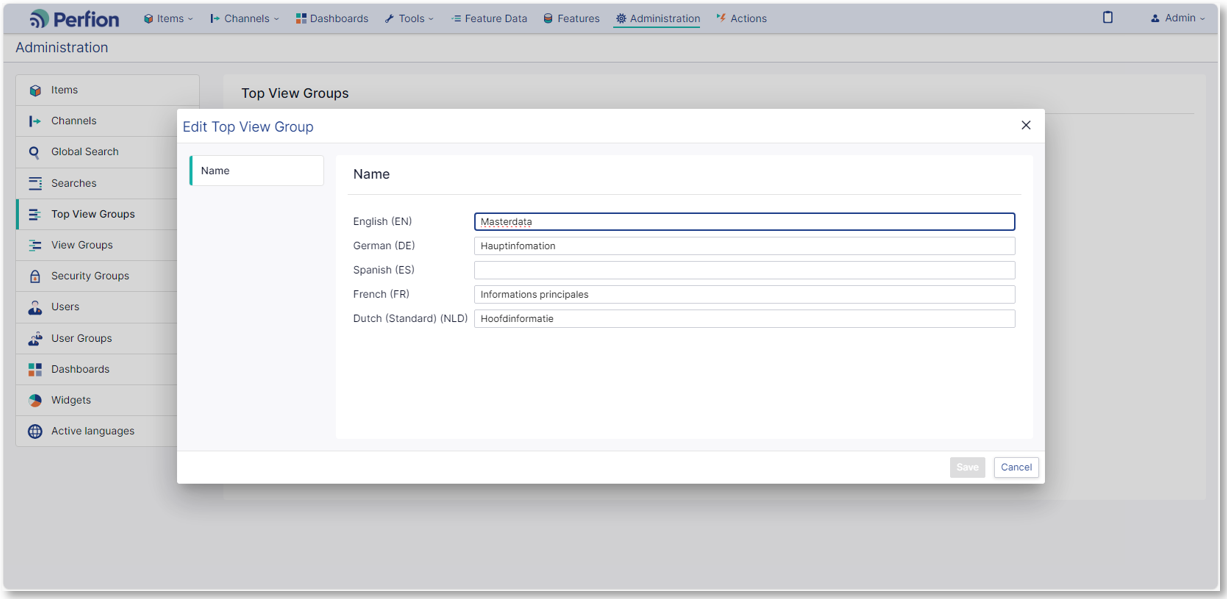Click the Global Search magnifier icon
The width and height of the screenshot is (1227, 599).
[x=35, y=152]
